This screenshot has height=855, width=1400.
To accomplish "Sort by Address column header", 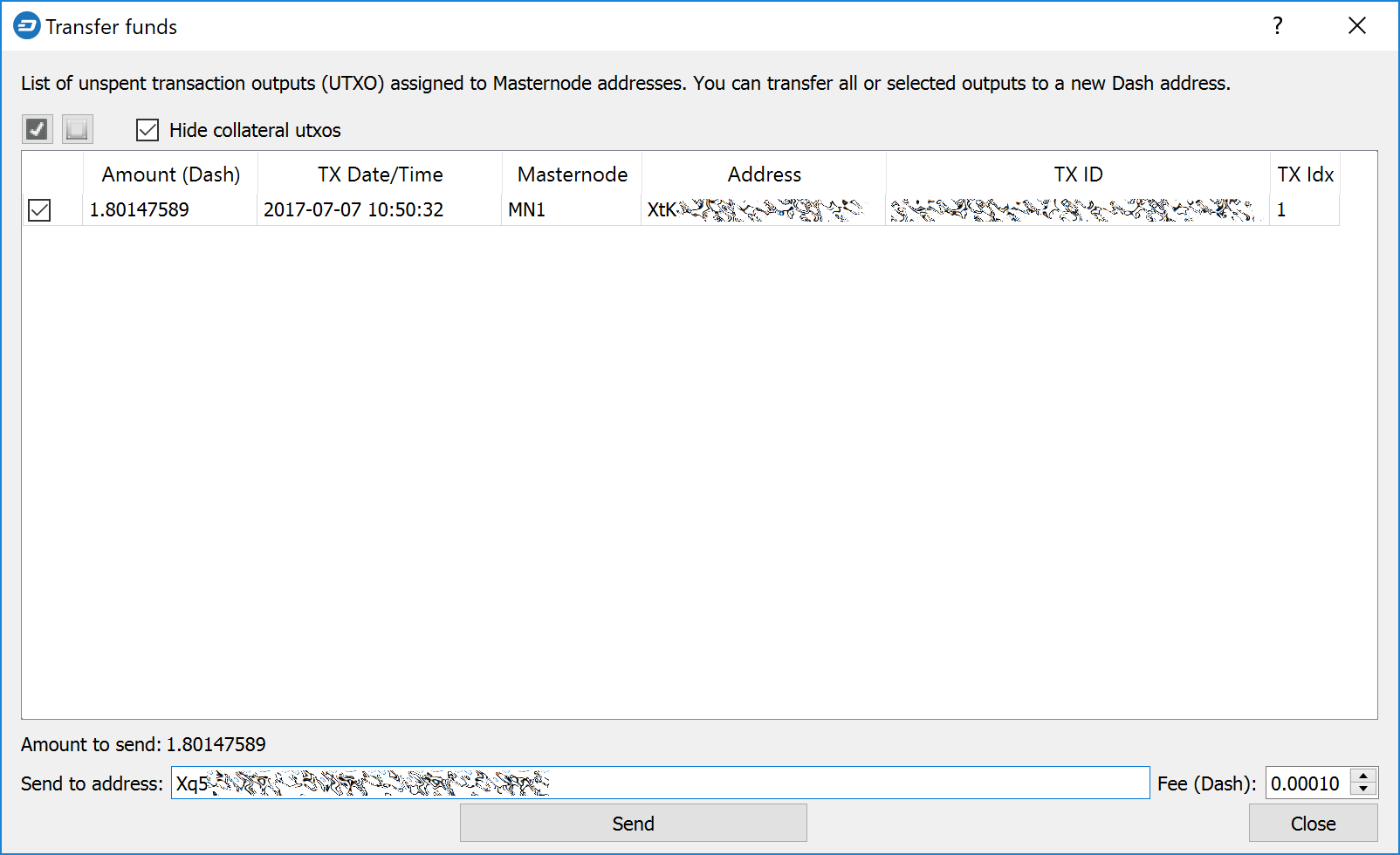I will point(764,174).
